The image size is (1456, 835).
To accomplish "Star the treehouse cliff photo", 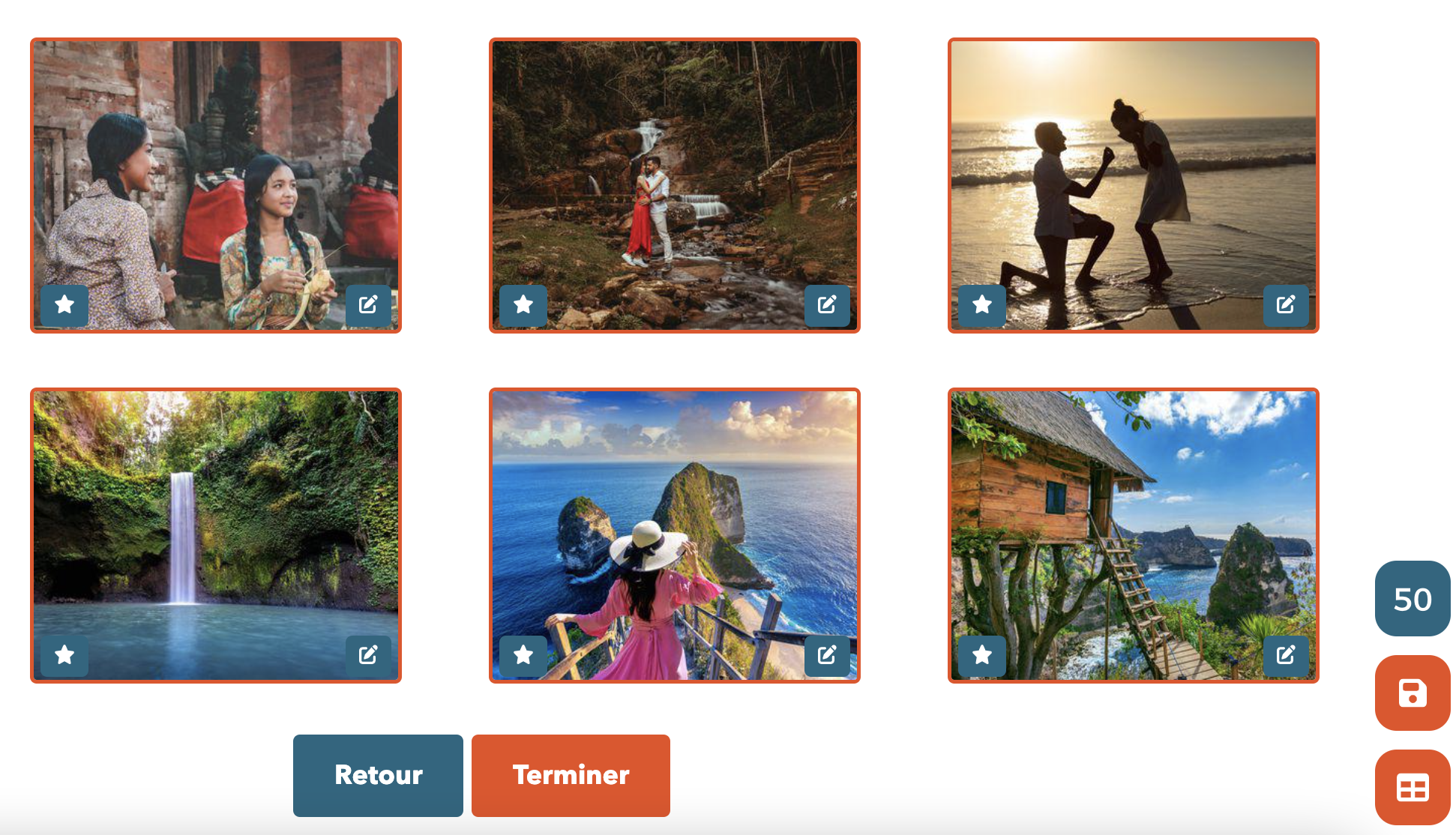I will pos(982,655).
